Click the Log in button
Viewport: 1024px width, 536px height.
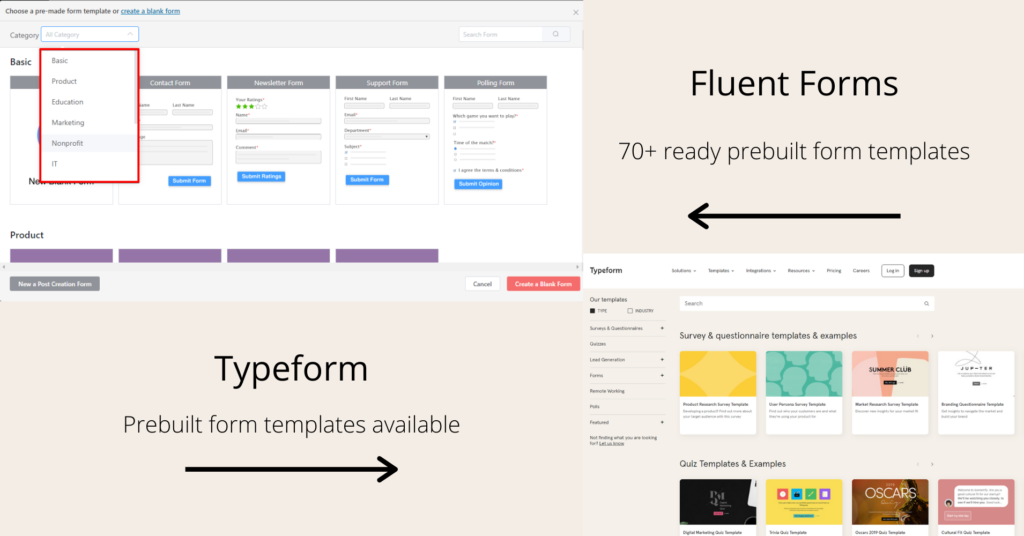893,270
